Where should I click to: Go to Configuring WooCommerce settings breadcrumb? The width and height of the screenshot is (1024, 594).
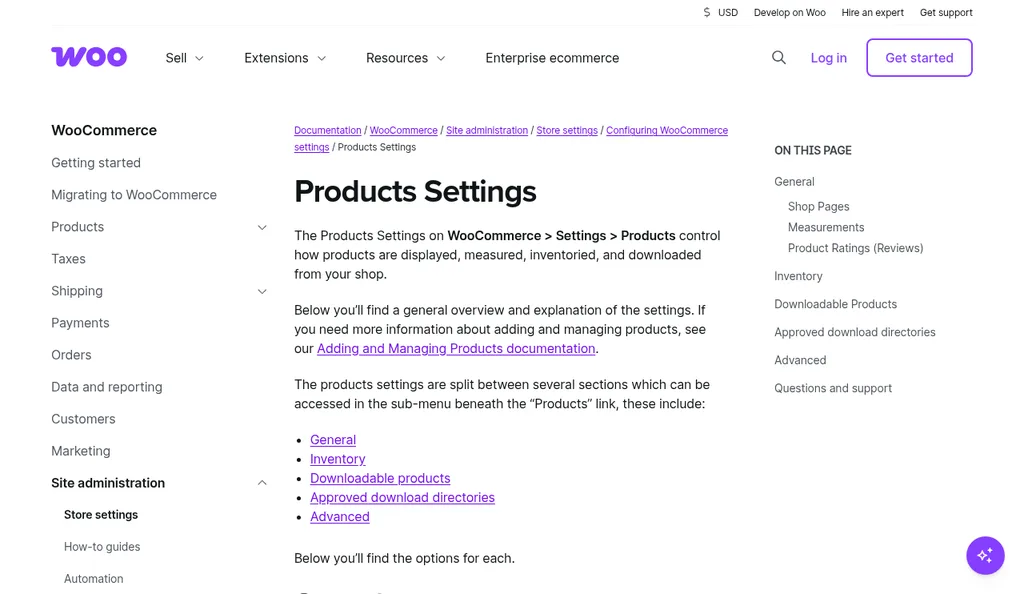(x=667, y=130)
